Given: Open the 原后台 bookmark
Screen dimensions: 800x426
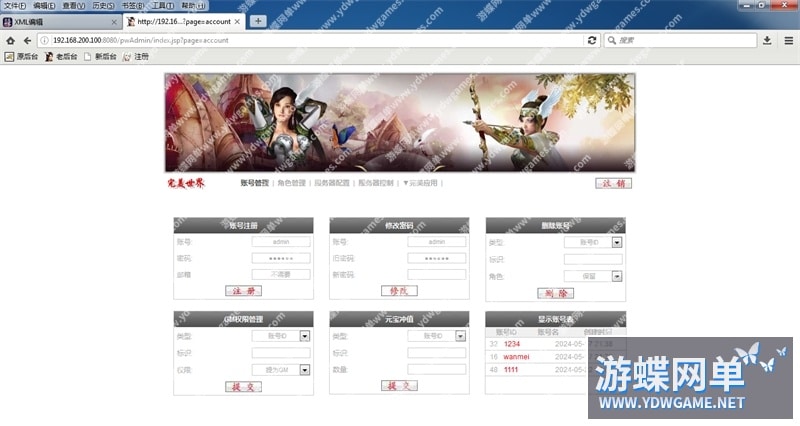Looking at the screenshot, I should click(x=23, y=57).
